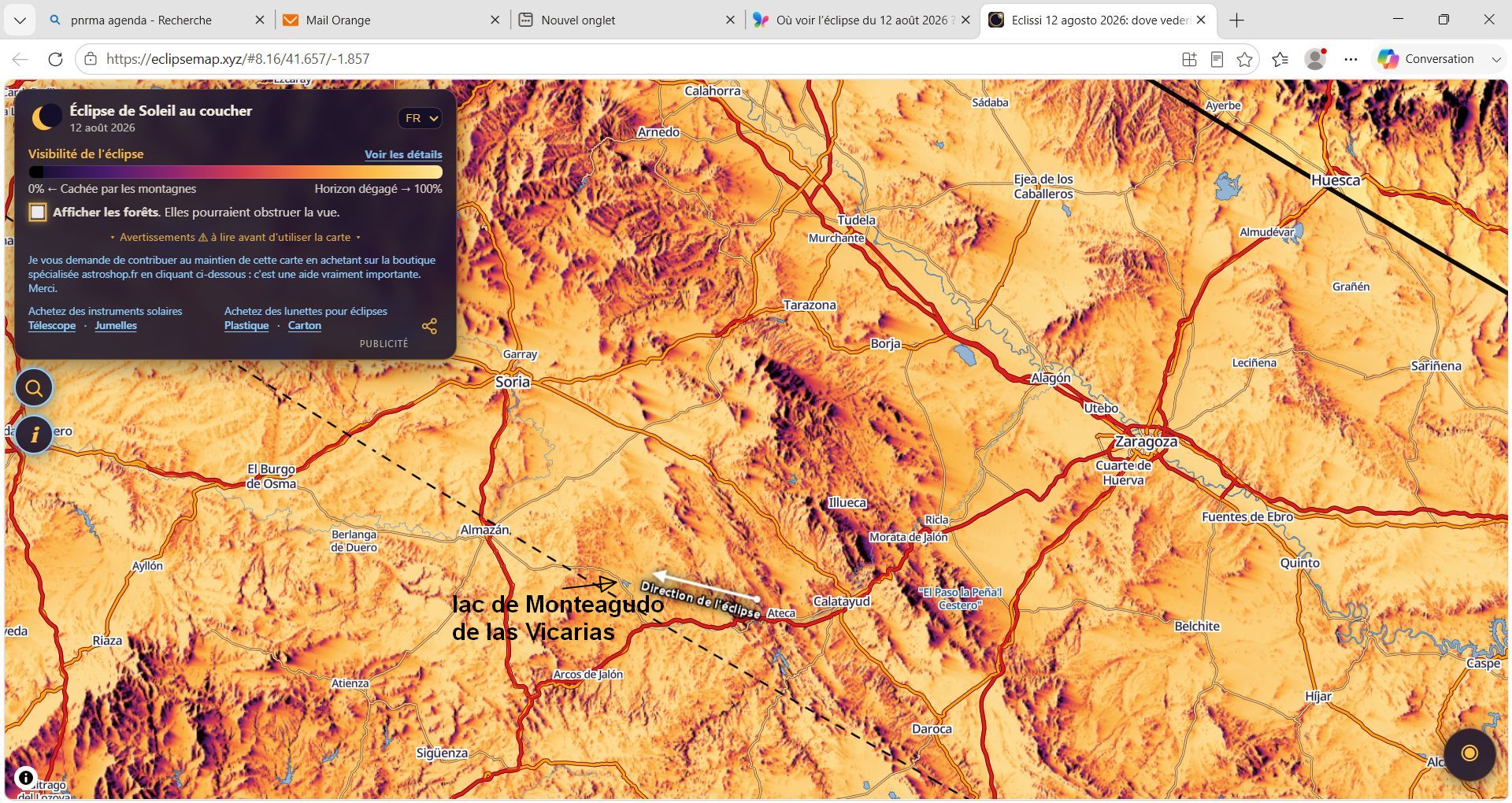This screenshot has height=803, width=1512.
Task: Select the Eclissi 12 agosto 2026 tab
Action: [x=1099, y=20]
